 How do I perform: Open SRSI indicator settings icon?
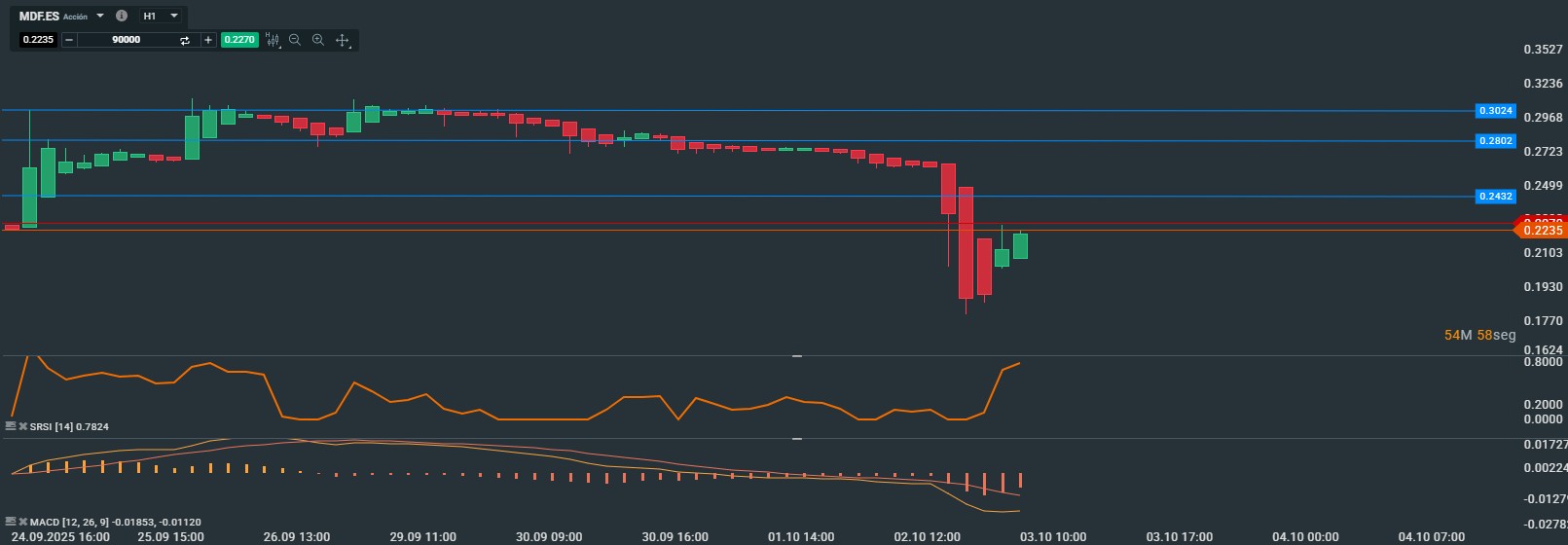11,426
